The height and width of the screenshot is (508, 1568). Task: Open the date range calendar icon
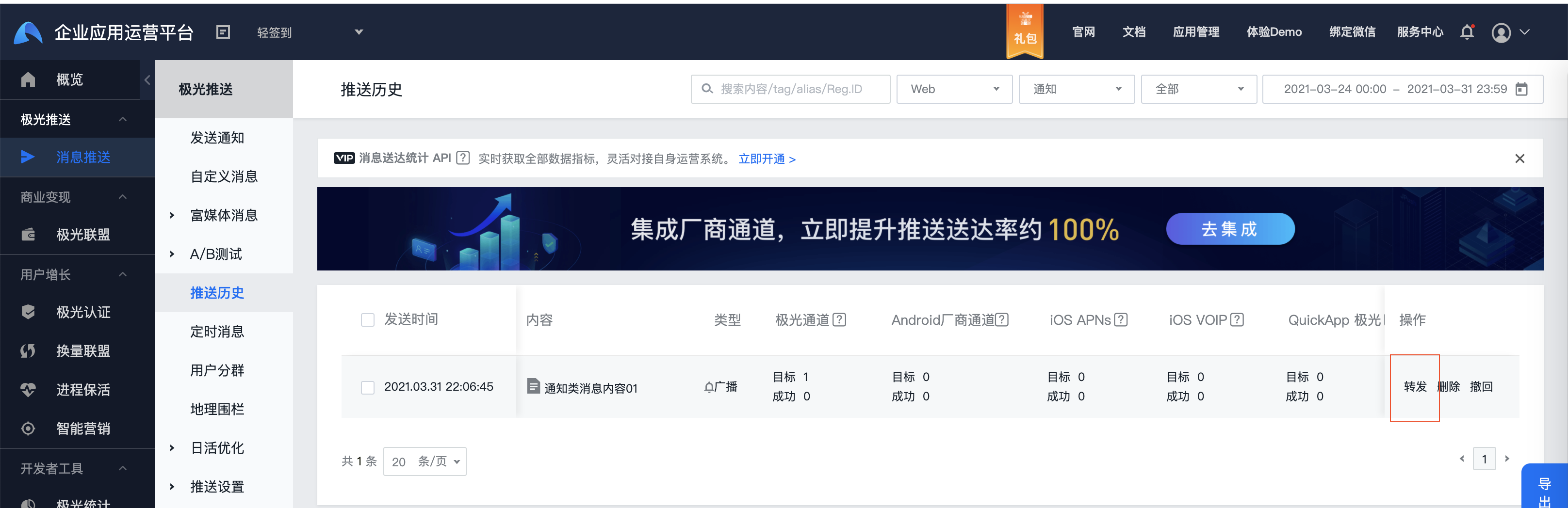[1521, 89]
